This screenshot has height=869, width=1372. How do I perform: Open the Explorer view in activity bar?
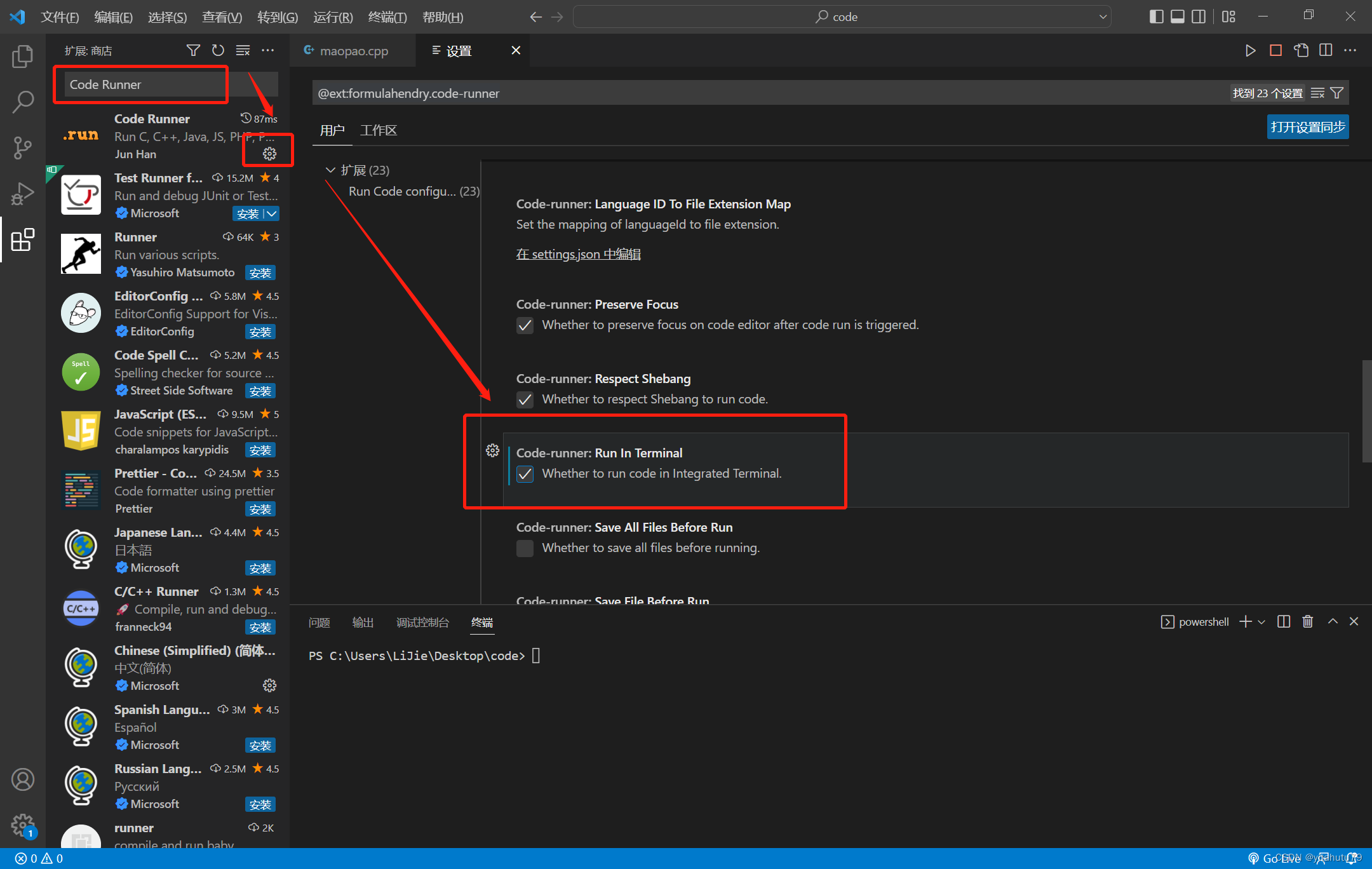[x=23, y=57]
